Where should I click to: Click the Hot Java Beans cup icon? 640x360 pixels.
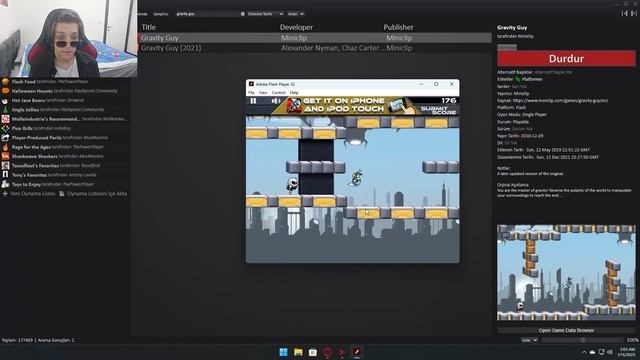[x=5, y=100]
